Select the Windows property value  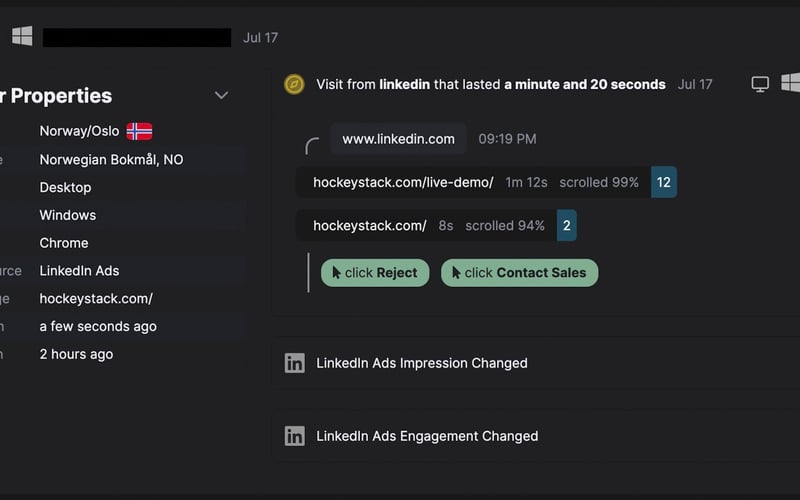(x=68, y=215)
